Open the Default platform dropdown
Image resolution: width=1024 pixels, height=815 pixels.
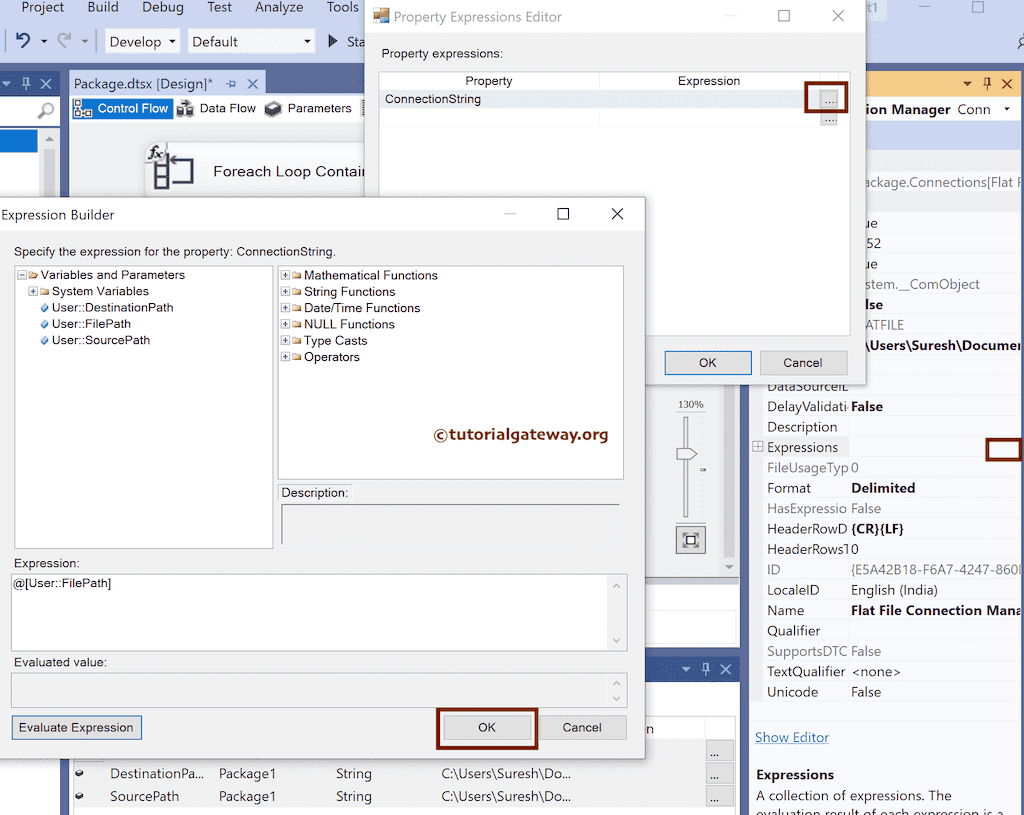click(251, 42)
